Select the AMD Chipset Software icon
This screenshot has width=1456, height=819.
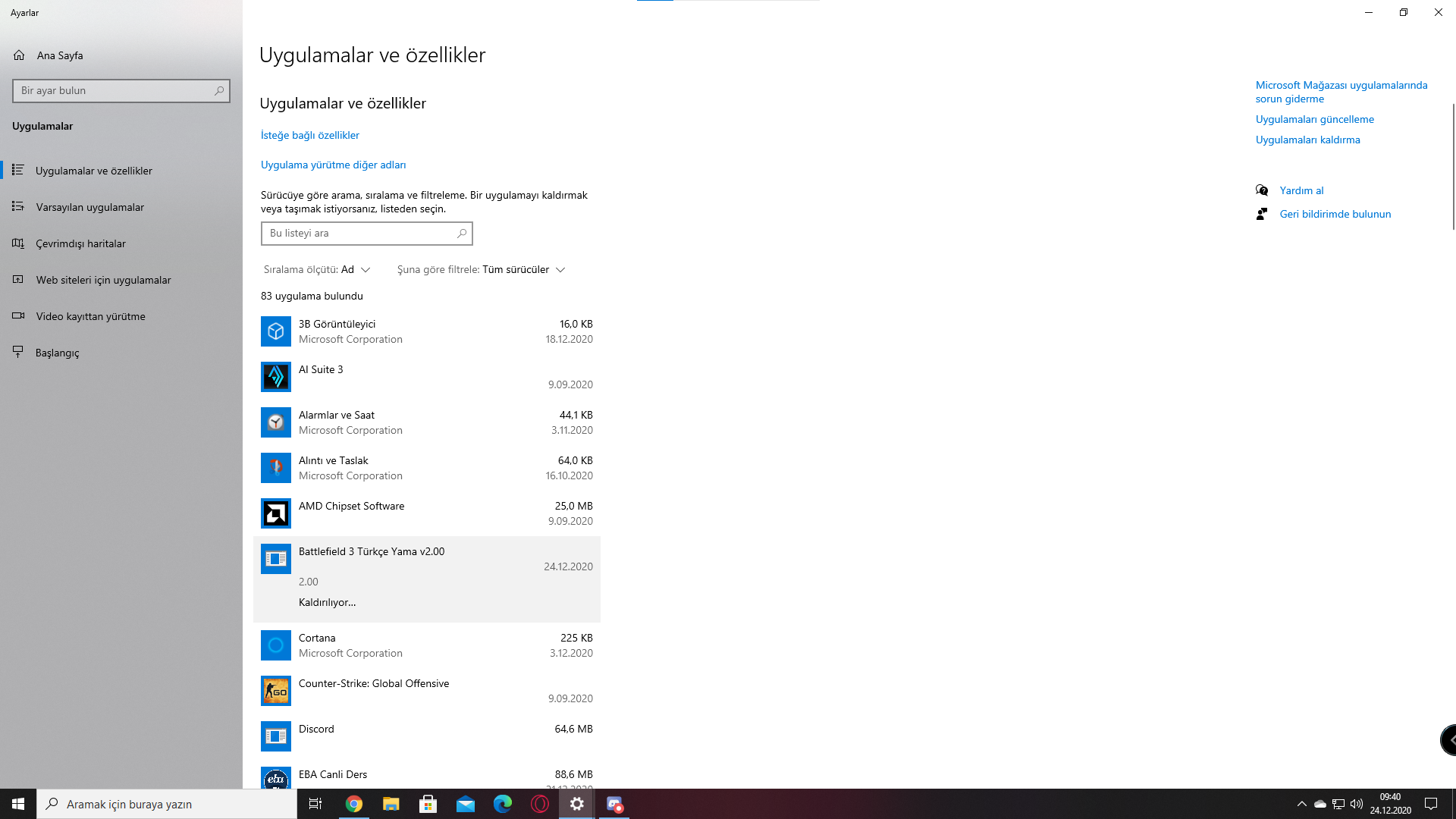pos(276,513)
